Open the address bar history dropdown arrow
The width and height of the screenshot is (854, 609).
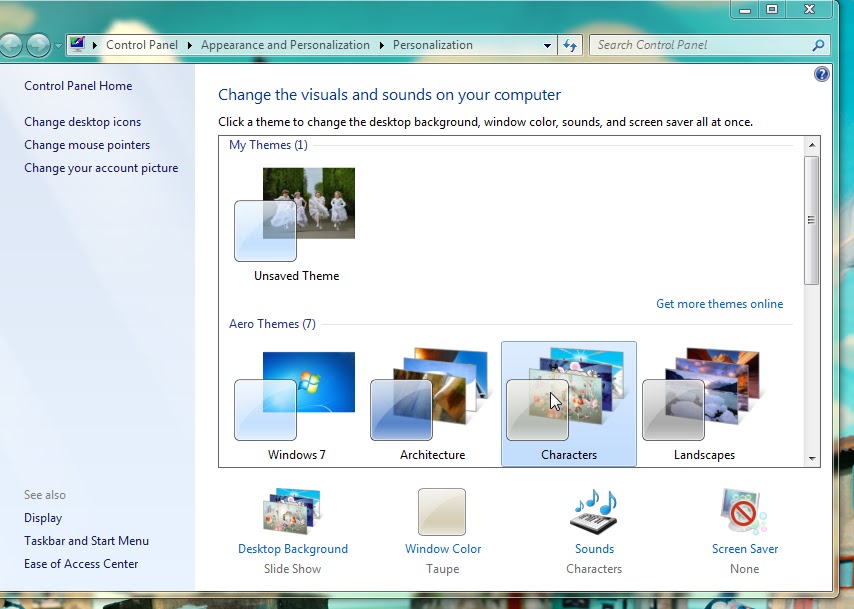click(x=547, y=46)
